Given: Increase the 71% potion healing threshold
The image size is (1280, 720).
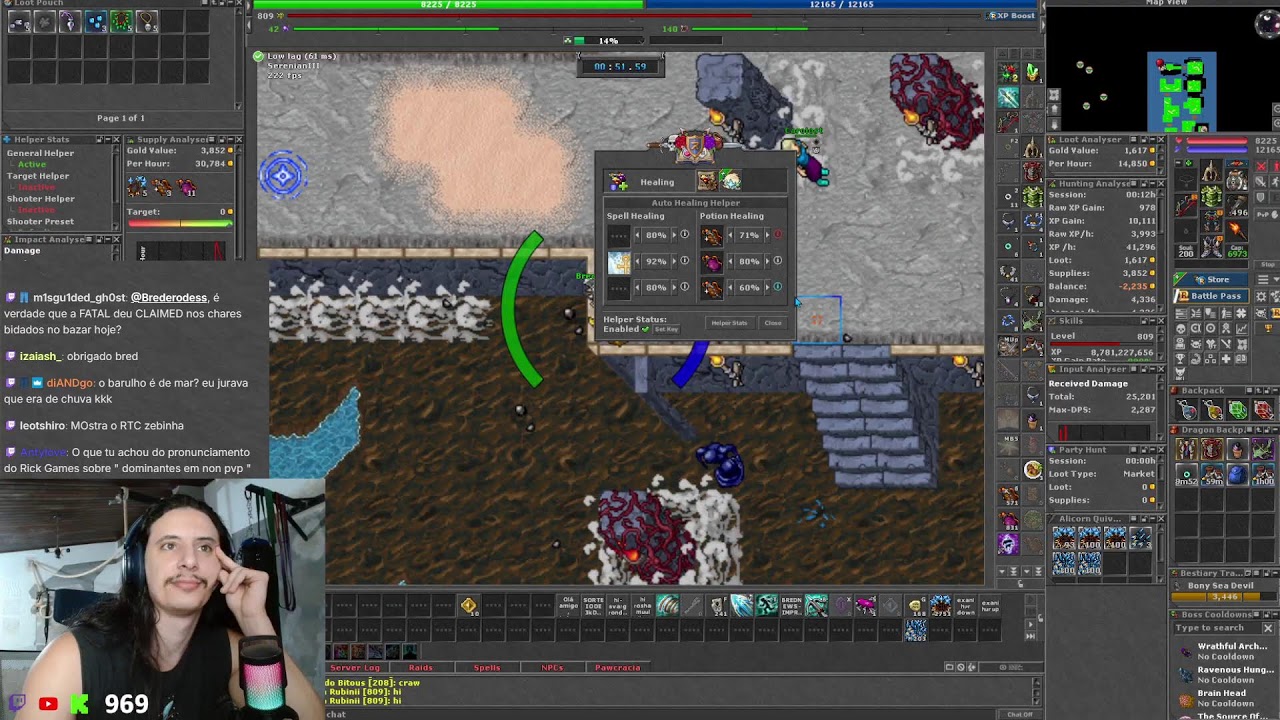Looking at the screenshot, I should (x=767, y=235).
